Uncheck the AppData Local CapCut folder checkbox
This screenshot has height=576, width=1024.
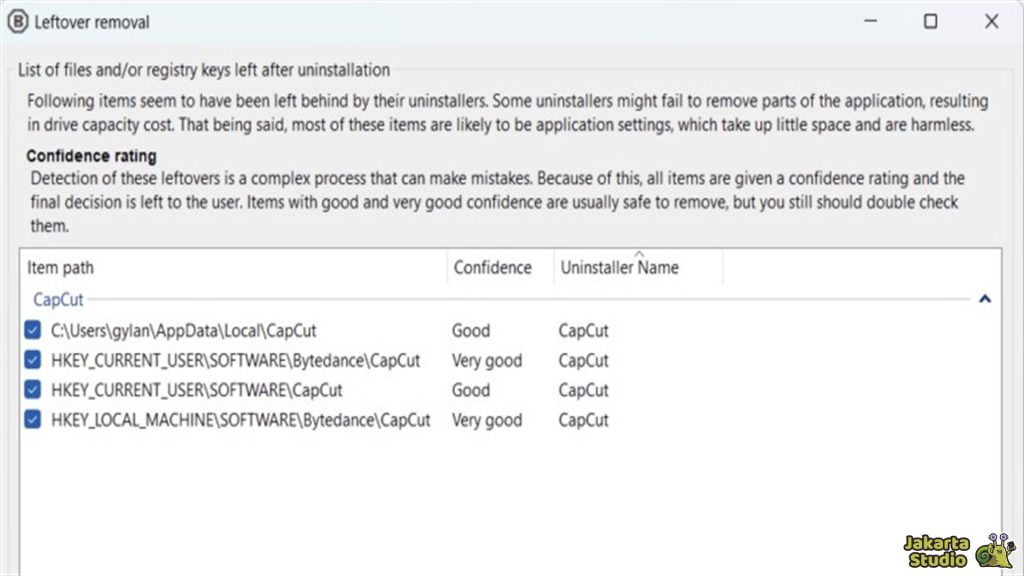click(x=33, y=330)
